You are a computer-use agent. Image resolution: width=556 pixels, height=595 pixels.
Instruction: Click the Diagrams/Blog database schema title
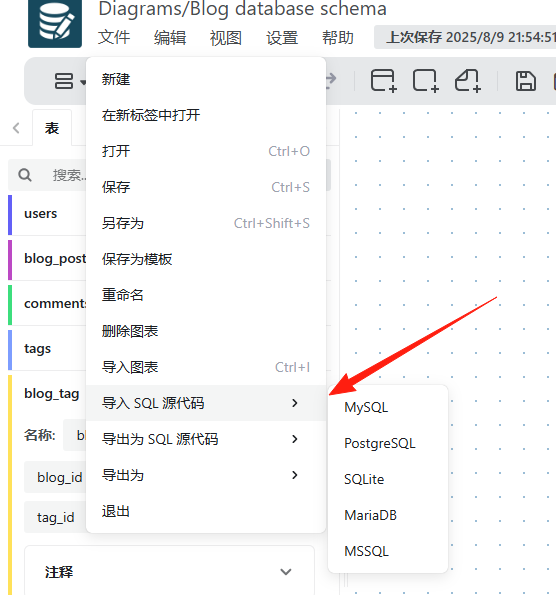coord(243,8)
